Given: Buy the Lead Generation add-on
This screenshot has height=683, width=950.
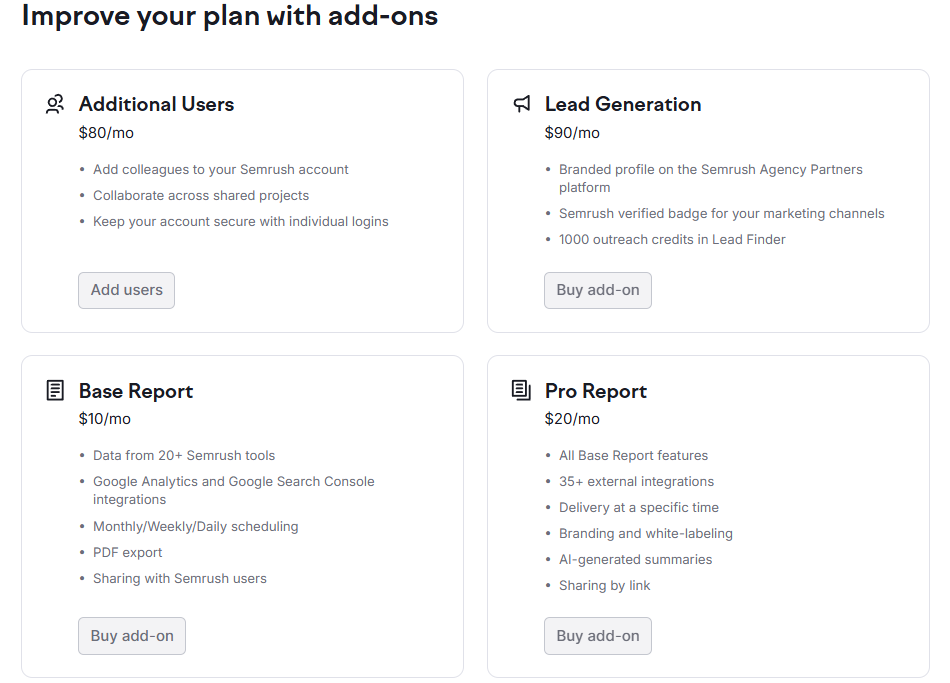Looking at the screenshot, I should (x=598, y=290).
